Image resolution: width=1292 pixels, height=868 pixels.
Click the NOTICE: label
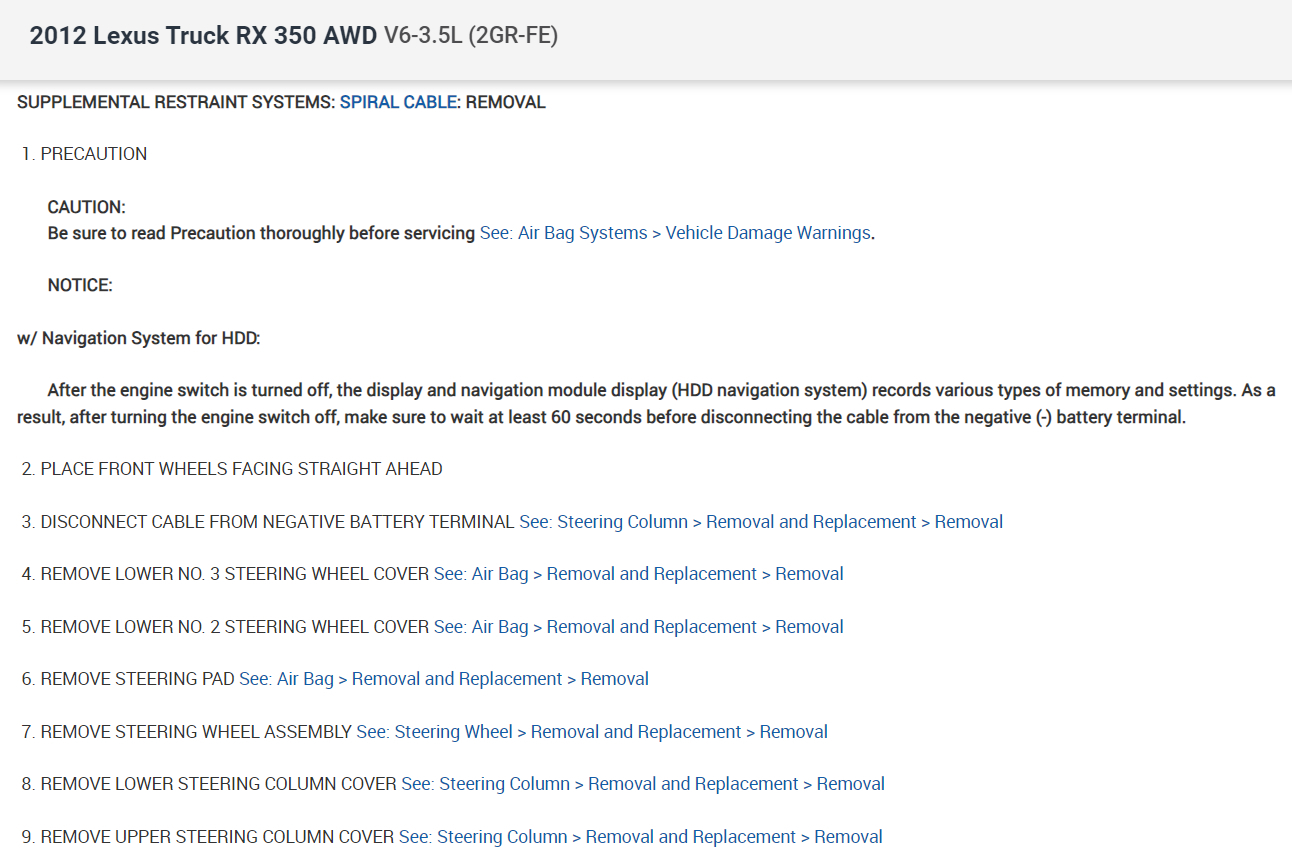click(x=80, y=286)
